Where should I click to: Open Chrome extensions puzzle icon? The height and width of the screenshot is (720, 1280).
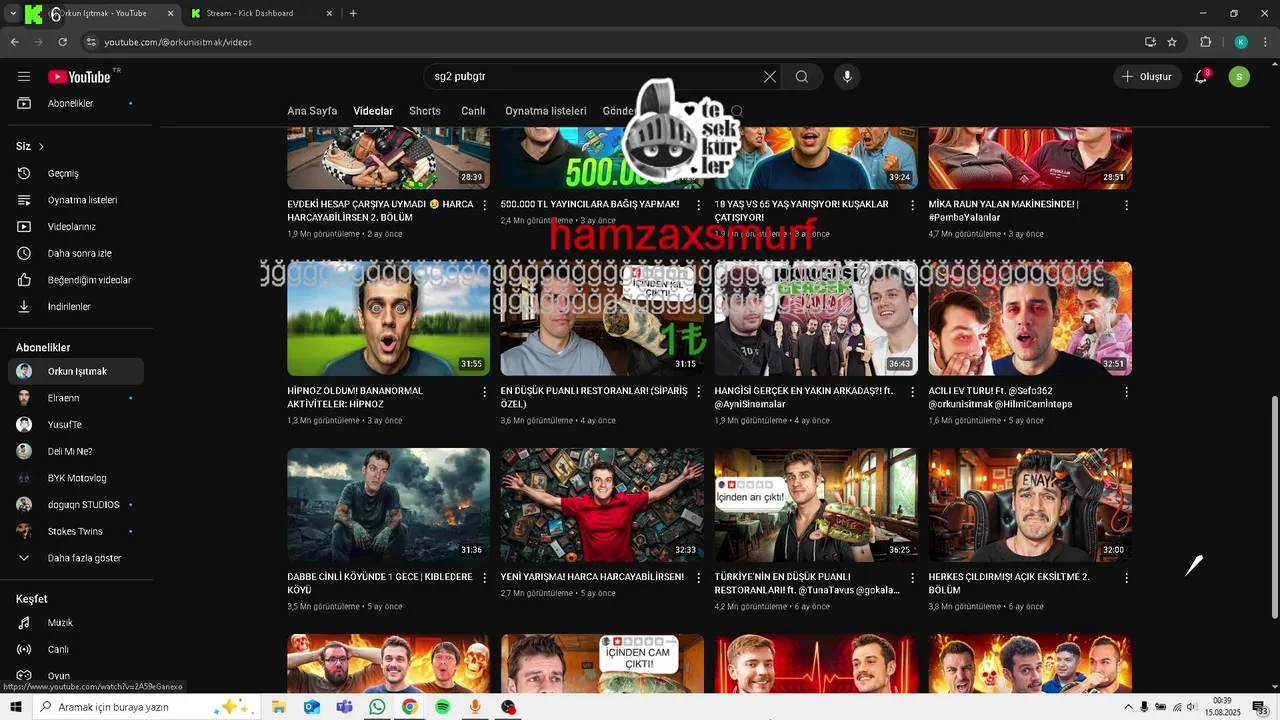click(x=1205, y=42)
